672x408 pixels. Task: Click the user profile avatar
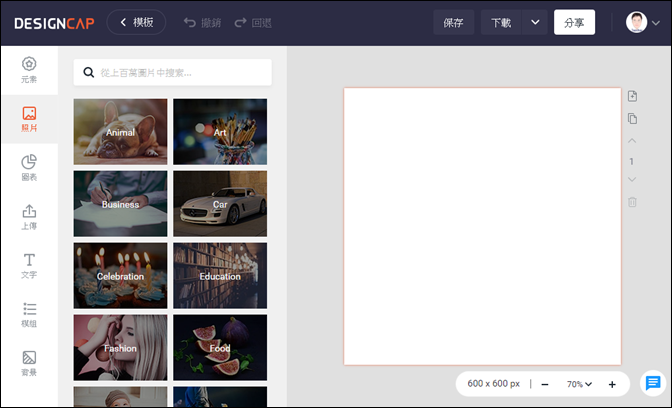coord(636,22)
